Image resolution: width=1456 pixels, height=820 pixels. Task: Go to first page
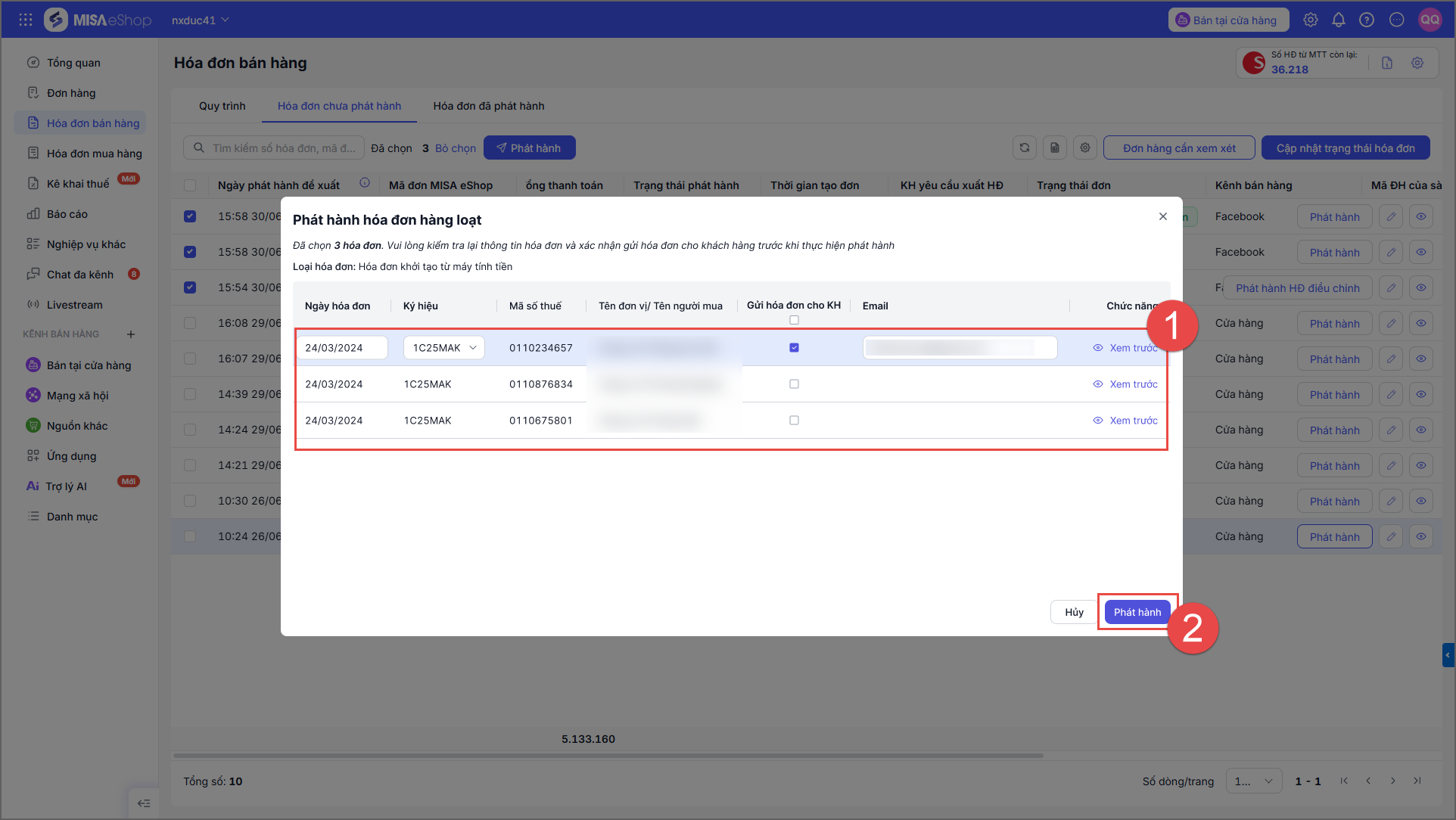(1344, 781)
